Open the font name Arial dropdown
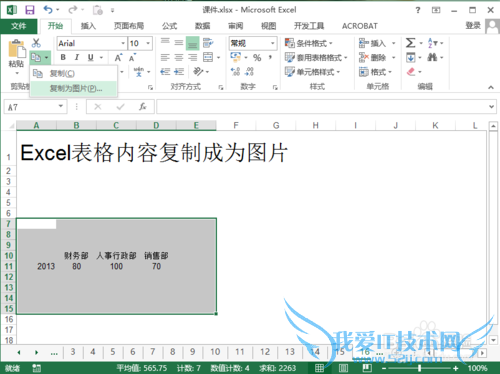 123,43
